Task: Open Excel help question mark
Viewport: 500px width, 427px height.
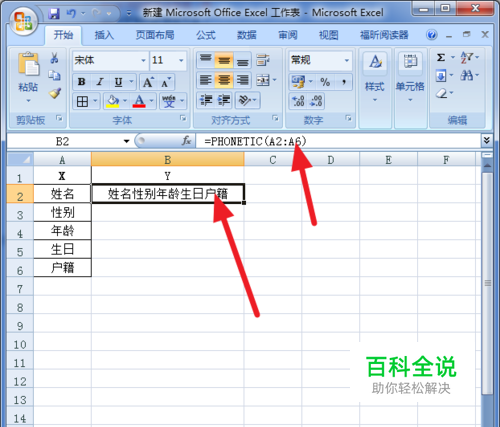Action: 431,35
